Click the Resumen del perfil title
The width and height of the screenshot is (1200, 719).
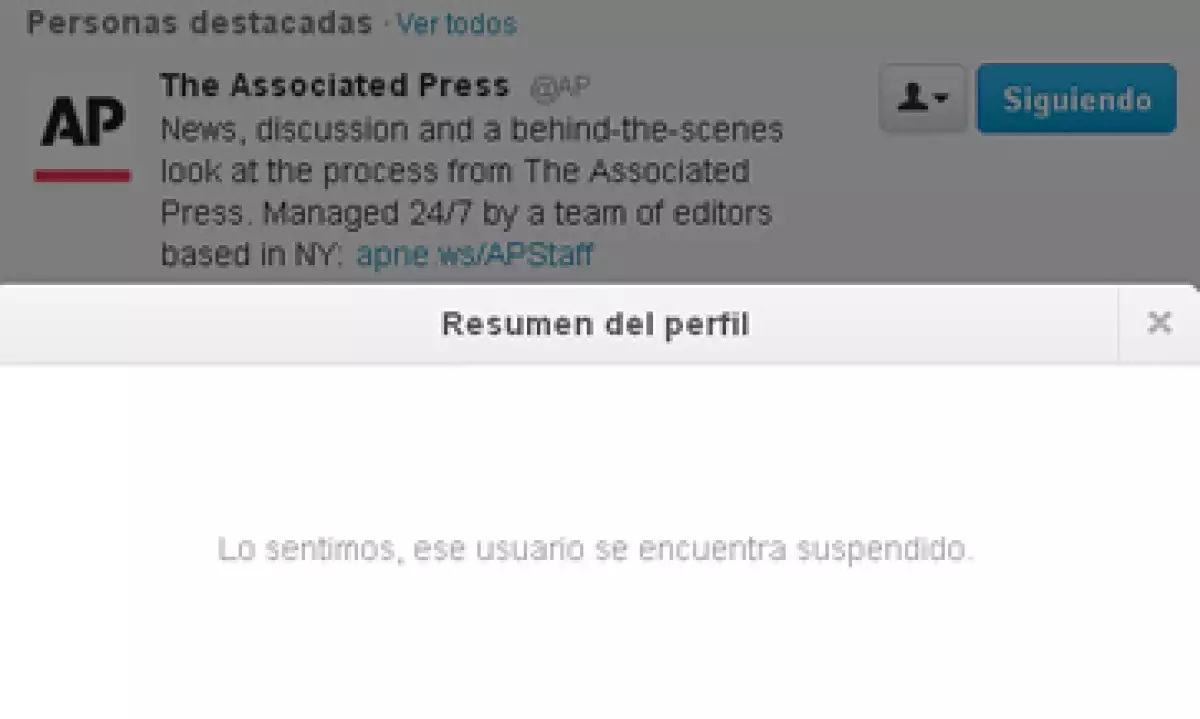coord(595,324)
